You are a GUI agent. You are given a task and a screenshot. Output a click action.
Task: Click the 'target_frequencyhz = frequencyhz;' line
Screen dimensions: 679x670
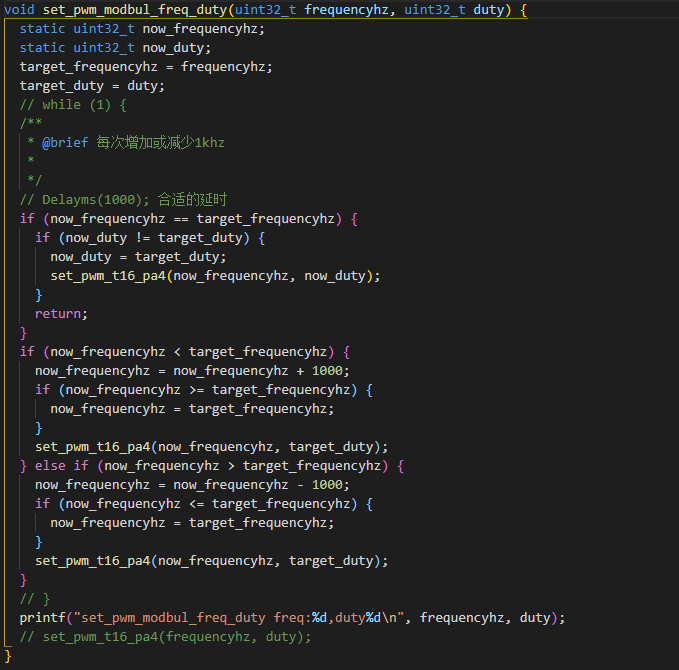[x=146, y=67]
